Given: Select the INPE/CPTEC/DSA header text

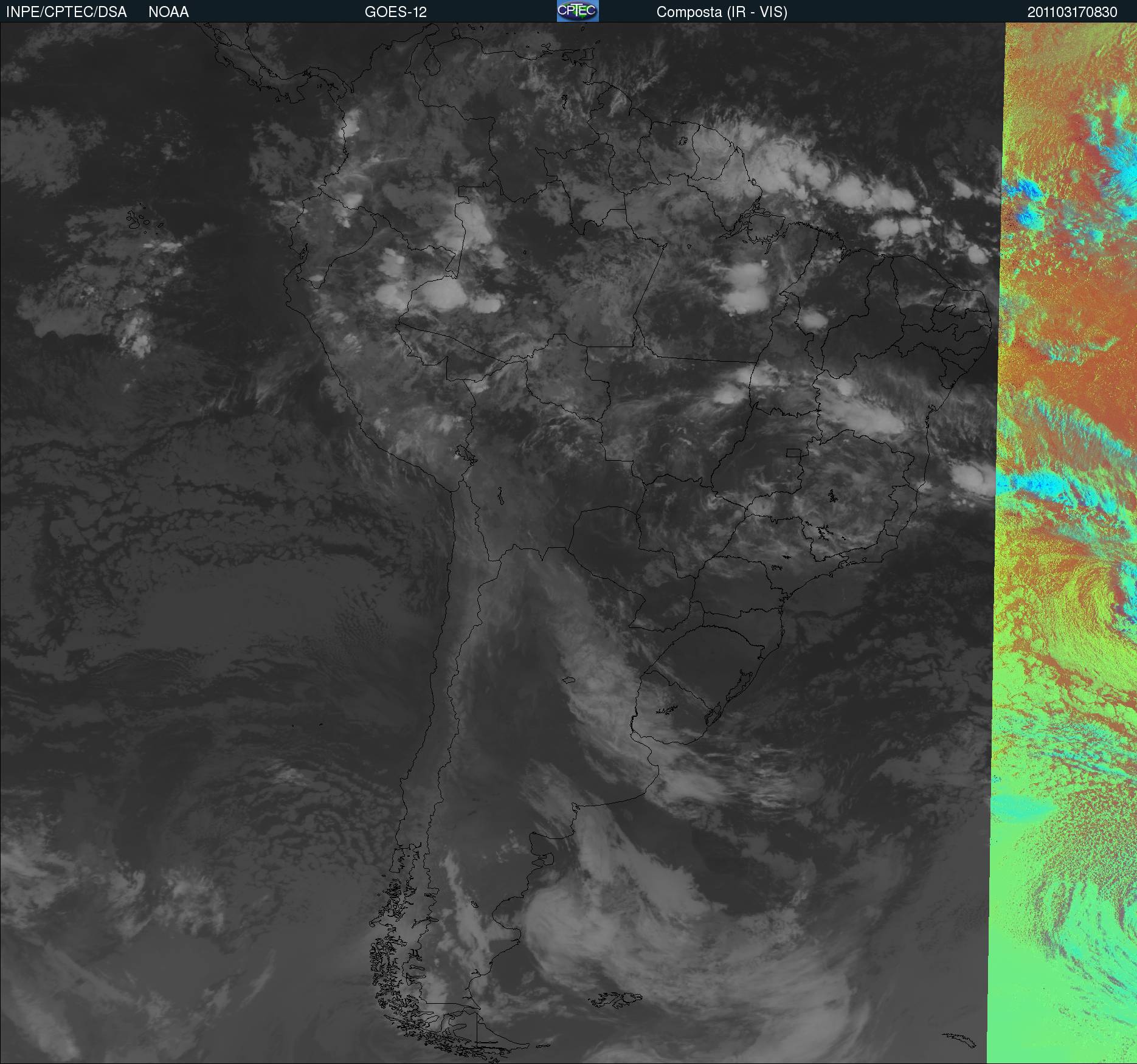Looking at the screenshot, I should tap(66, 12).
